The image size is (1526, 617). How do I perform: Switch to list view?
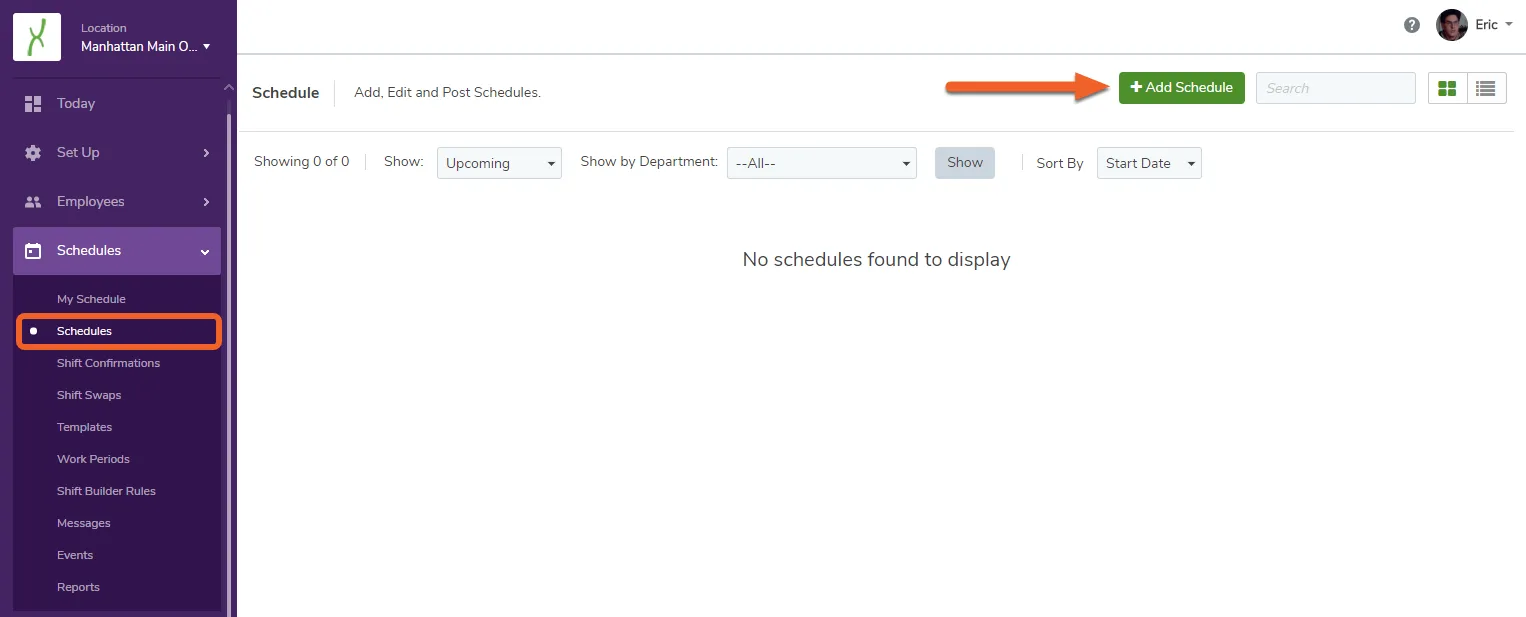1486,88
